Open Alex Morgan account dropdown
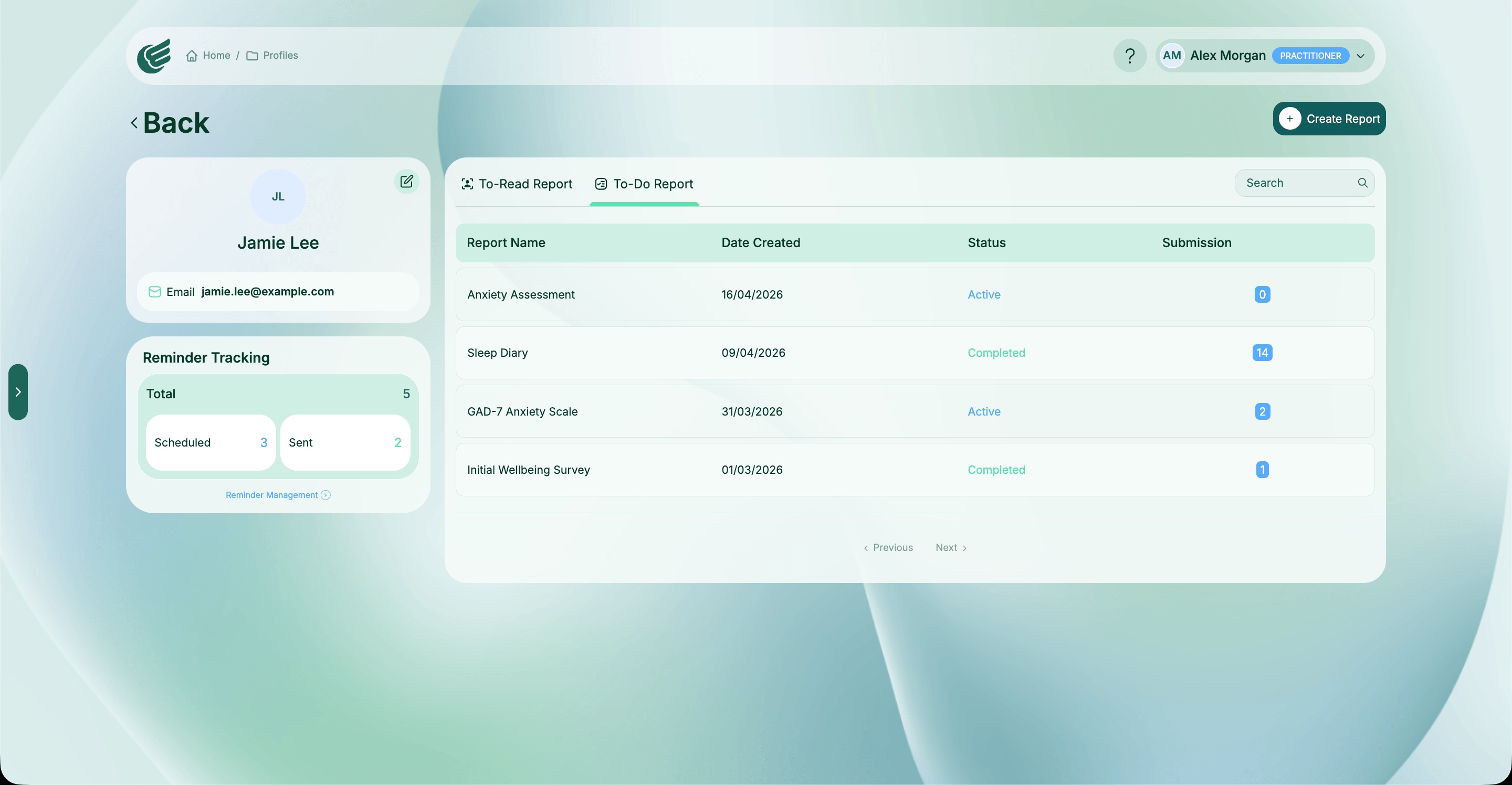 (1361, 56)
